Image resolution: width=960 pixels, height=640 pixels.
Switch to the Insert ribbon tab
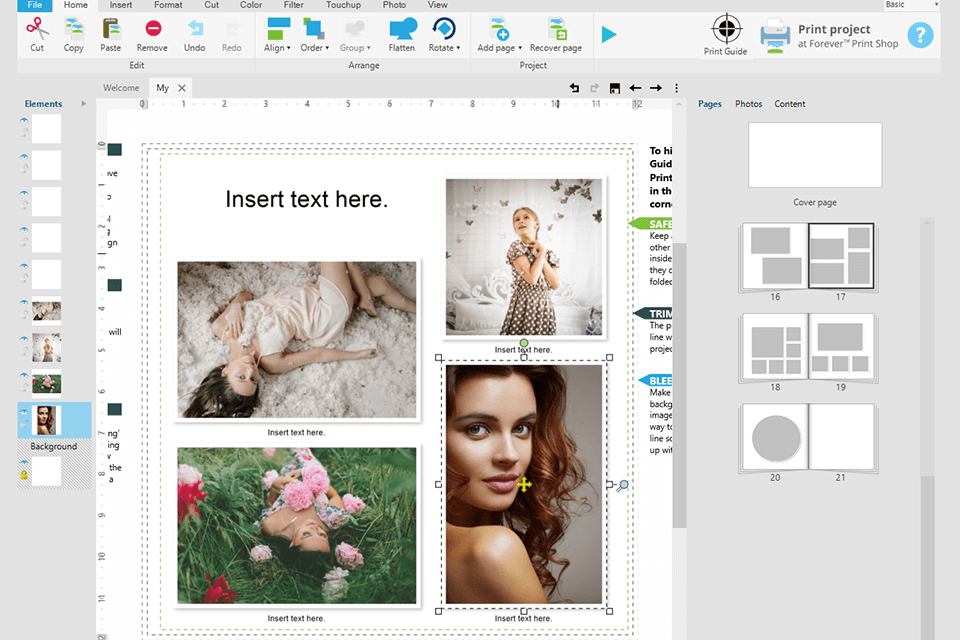coord(121,5)
